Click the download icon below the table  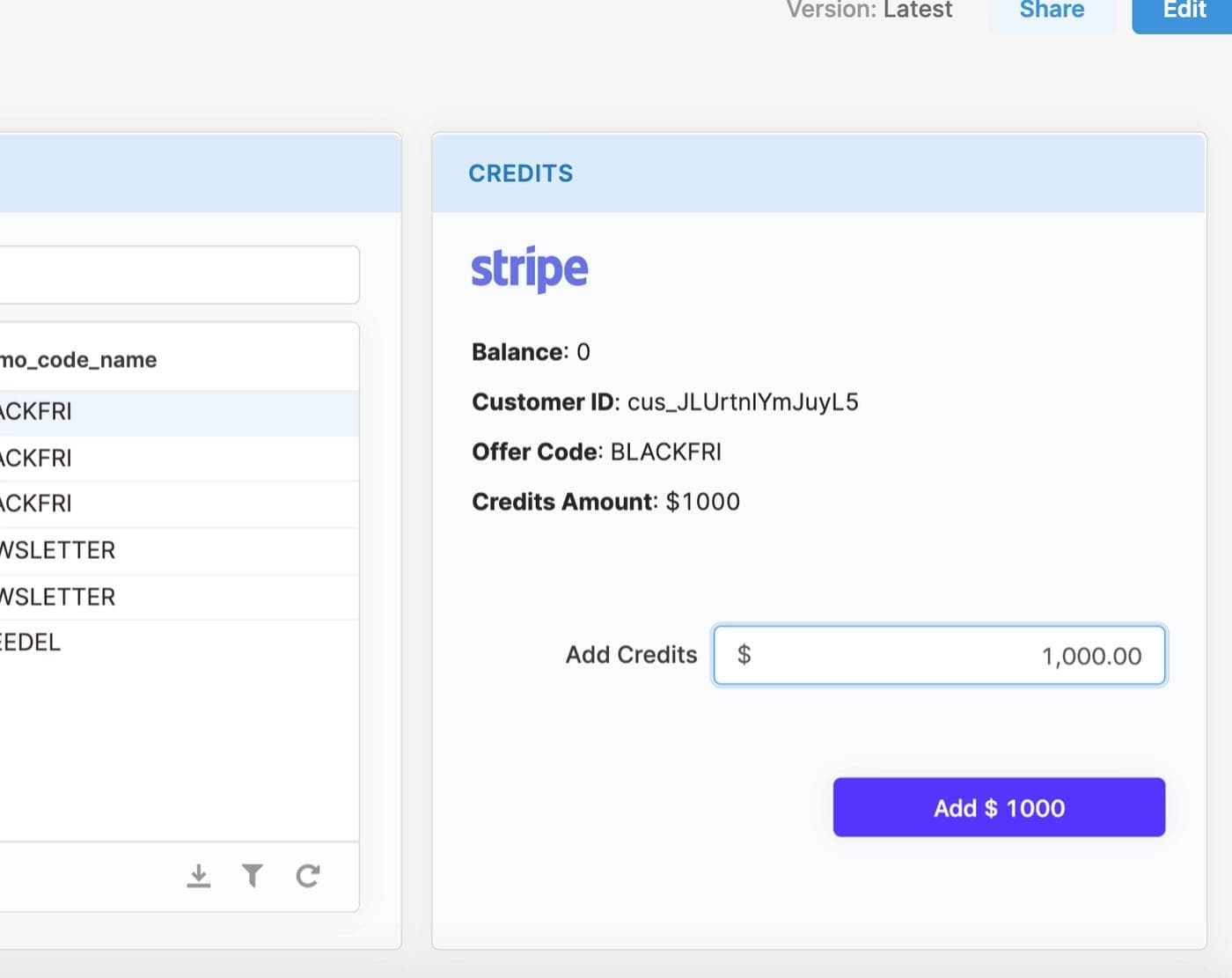pos(199,876)
